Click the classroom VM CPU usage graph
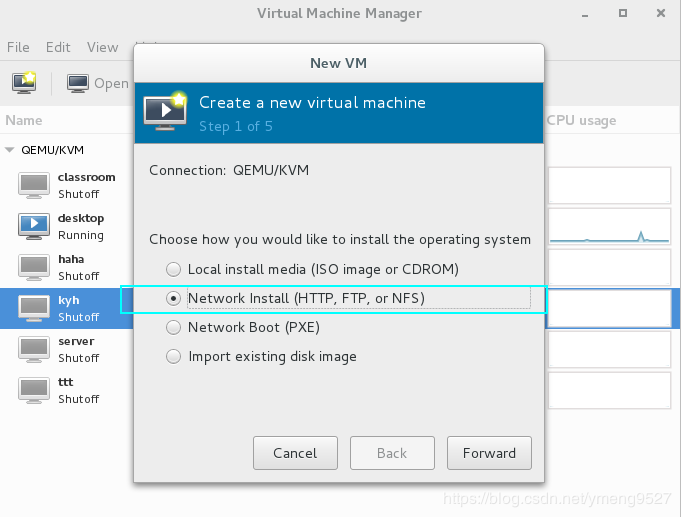Screen dimensions: 681x517 pyautogui.click(x=610, y=186)
